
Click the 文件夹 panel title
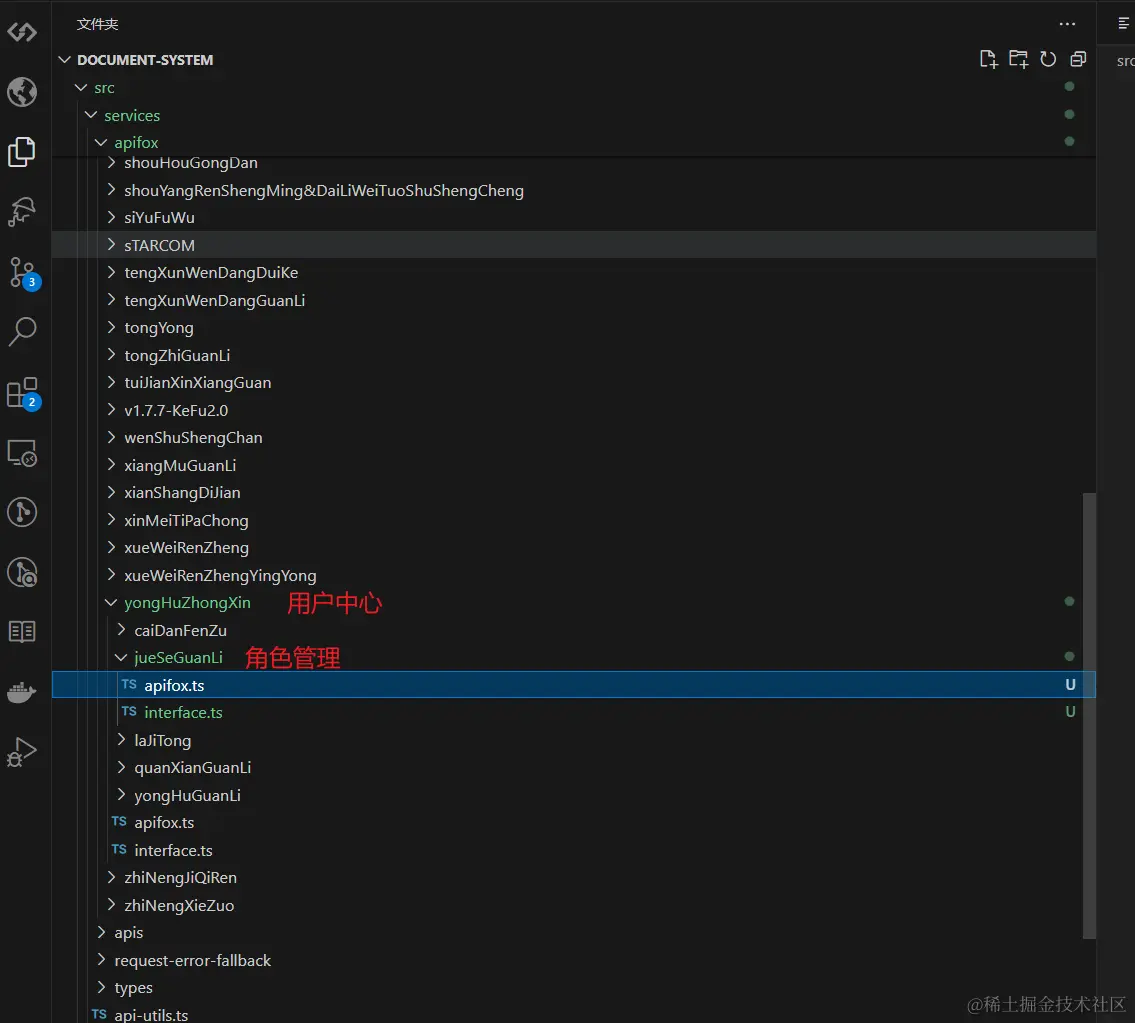pyautogui.click(x=97, y=24)
